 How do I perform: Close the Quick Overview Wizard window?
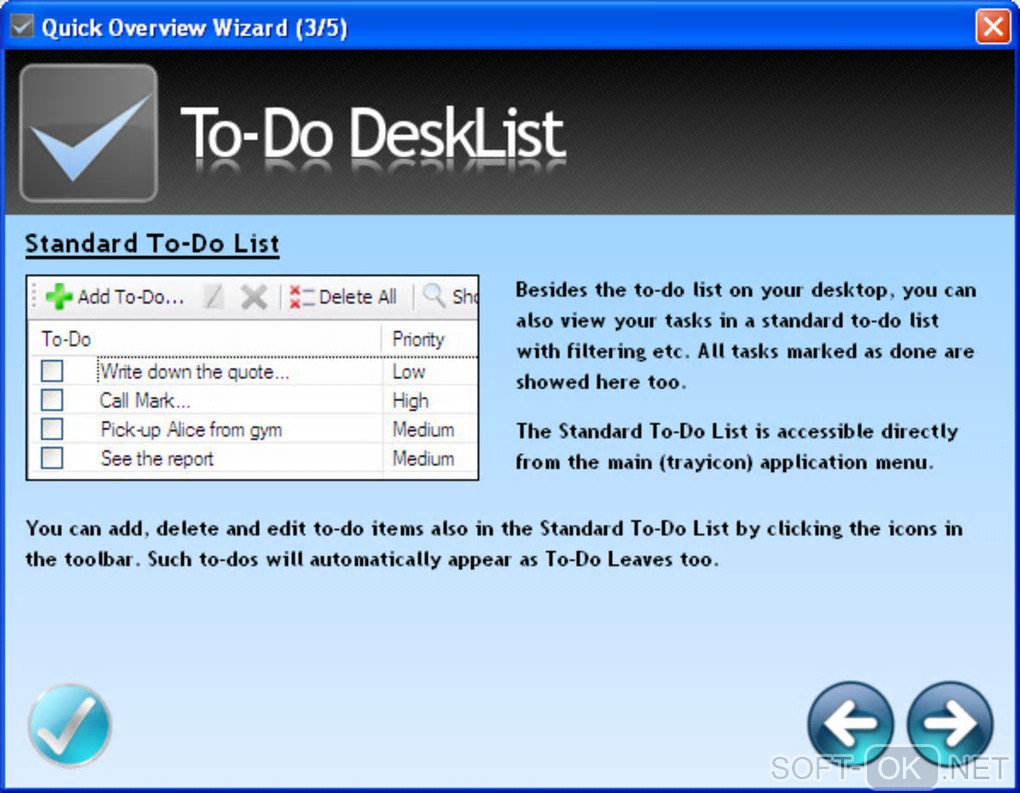pyautogui.click(x=993, y=27)
